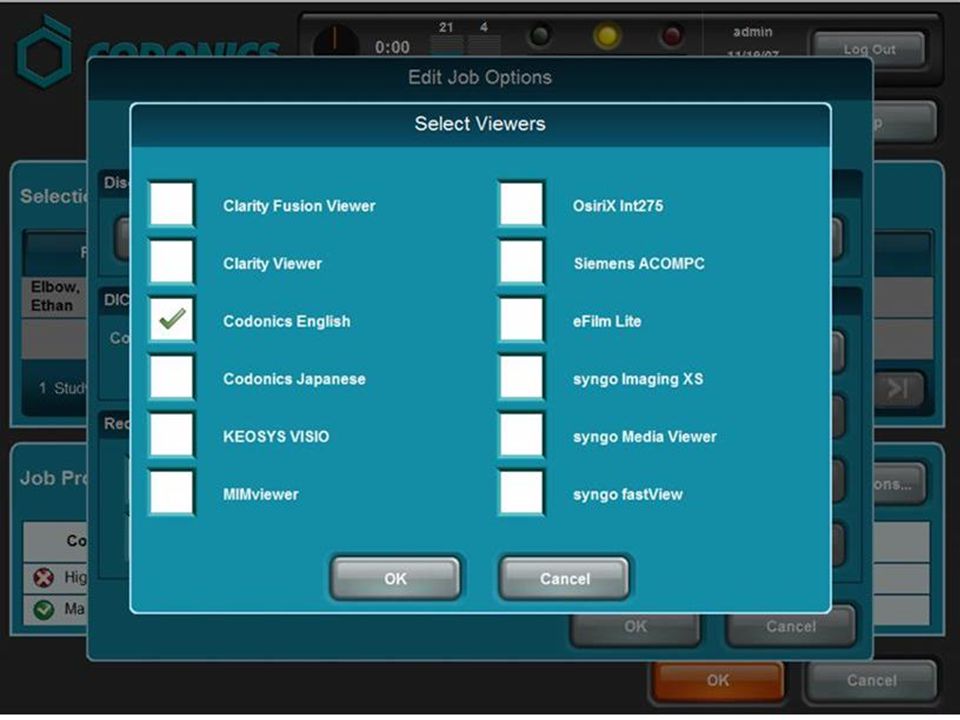The width and height of the screenshot is (960, 720).
Task: Tick the syngo fastView checkbox
Action: [521, 492]
